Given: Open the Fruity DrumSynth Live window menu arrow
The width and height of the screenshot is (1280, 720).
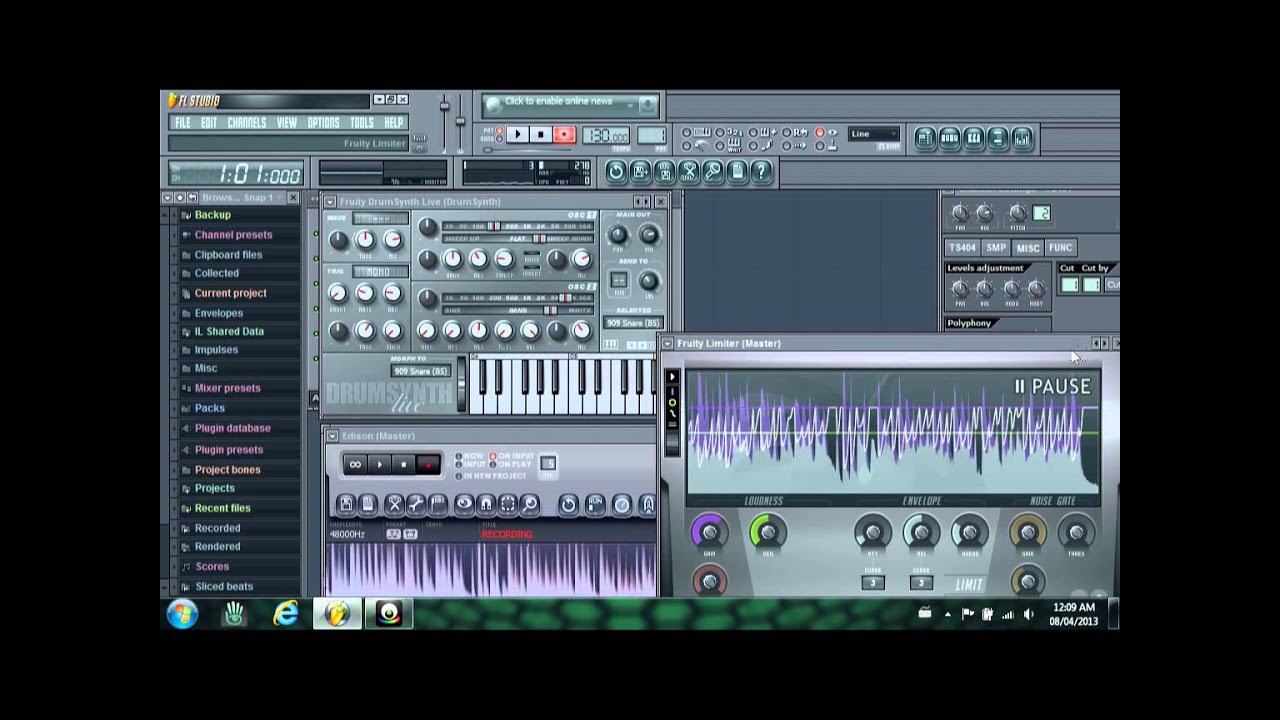Looking at the screenshot, I should pyautogui.click(x=330, y=202).
